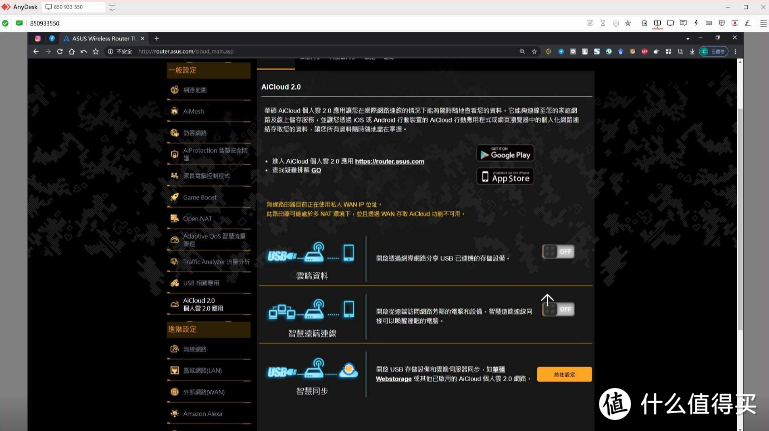Open the AnyDesk chat icon

[x=683, y=23]
